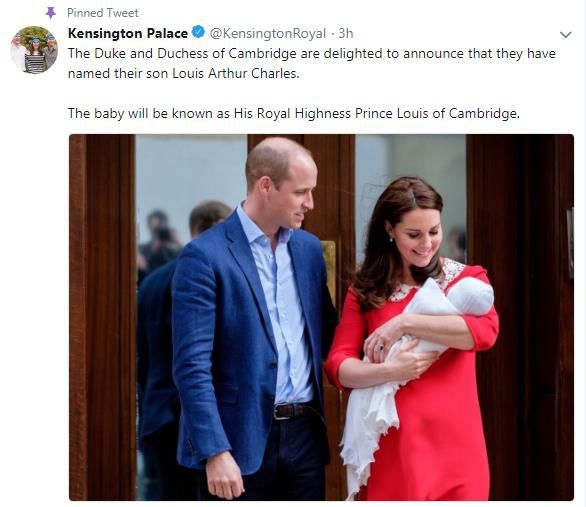Viewport: 586px width, 507px height.
Task: Click the 'Prince Louis of Cambridge' sentence
Action: point(294,113)
